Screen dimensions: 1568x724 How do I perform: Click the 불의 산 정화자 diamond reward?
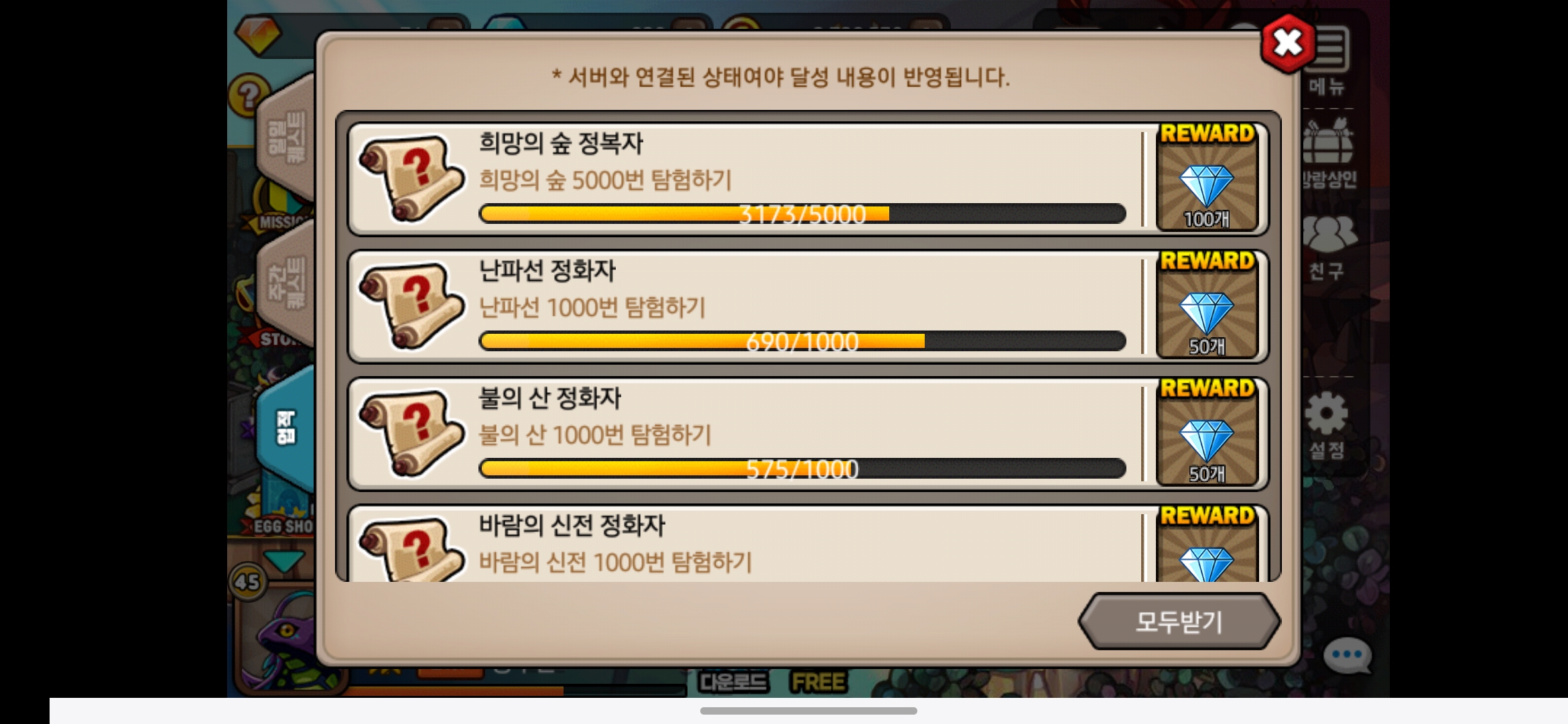pos(1207,433)
